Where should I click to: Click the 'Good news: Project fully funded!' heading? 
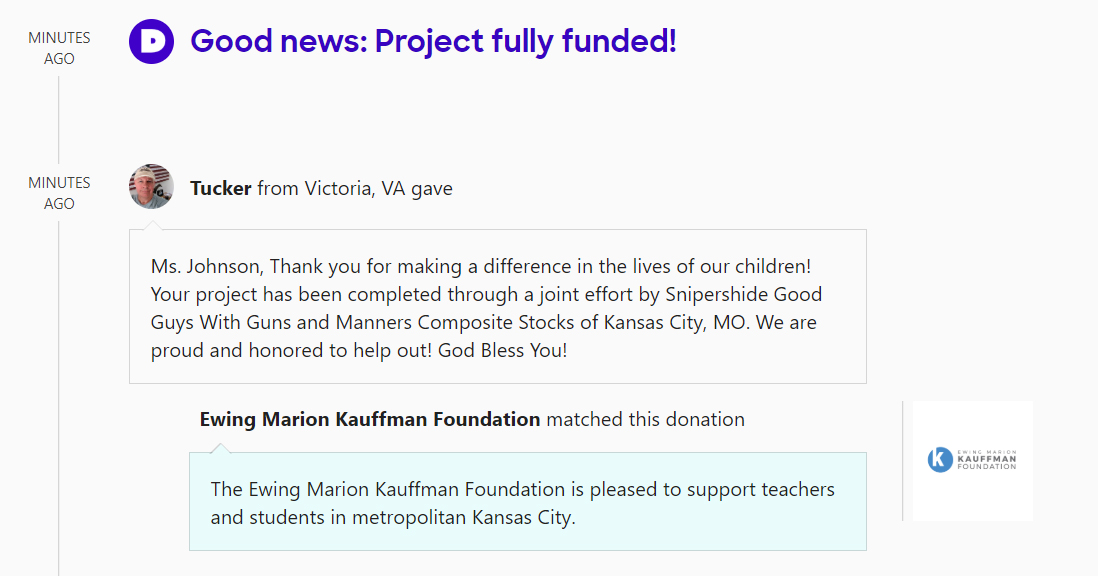pos(433,42)
